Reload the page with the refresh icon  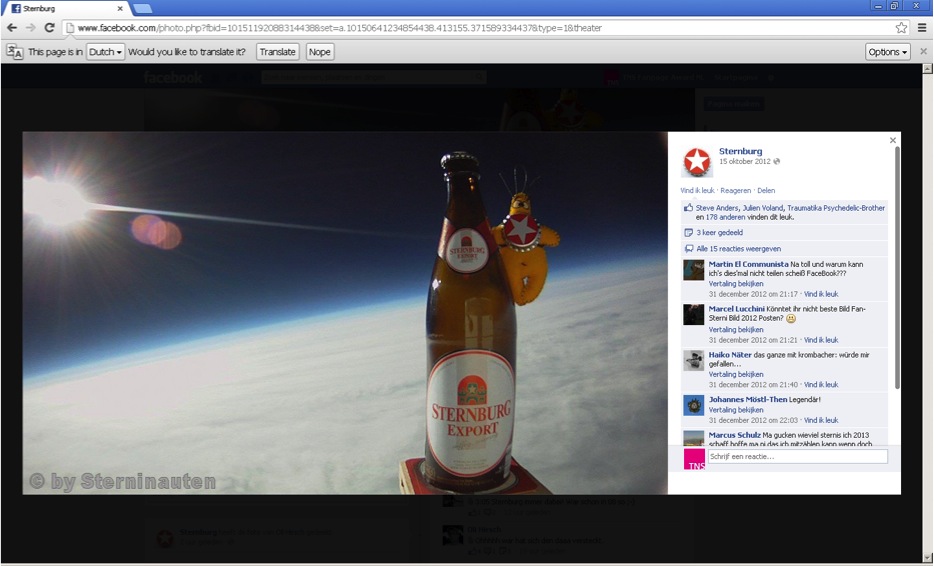(49, 28)
